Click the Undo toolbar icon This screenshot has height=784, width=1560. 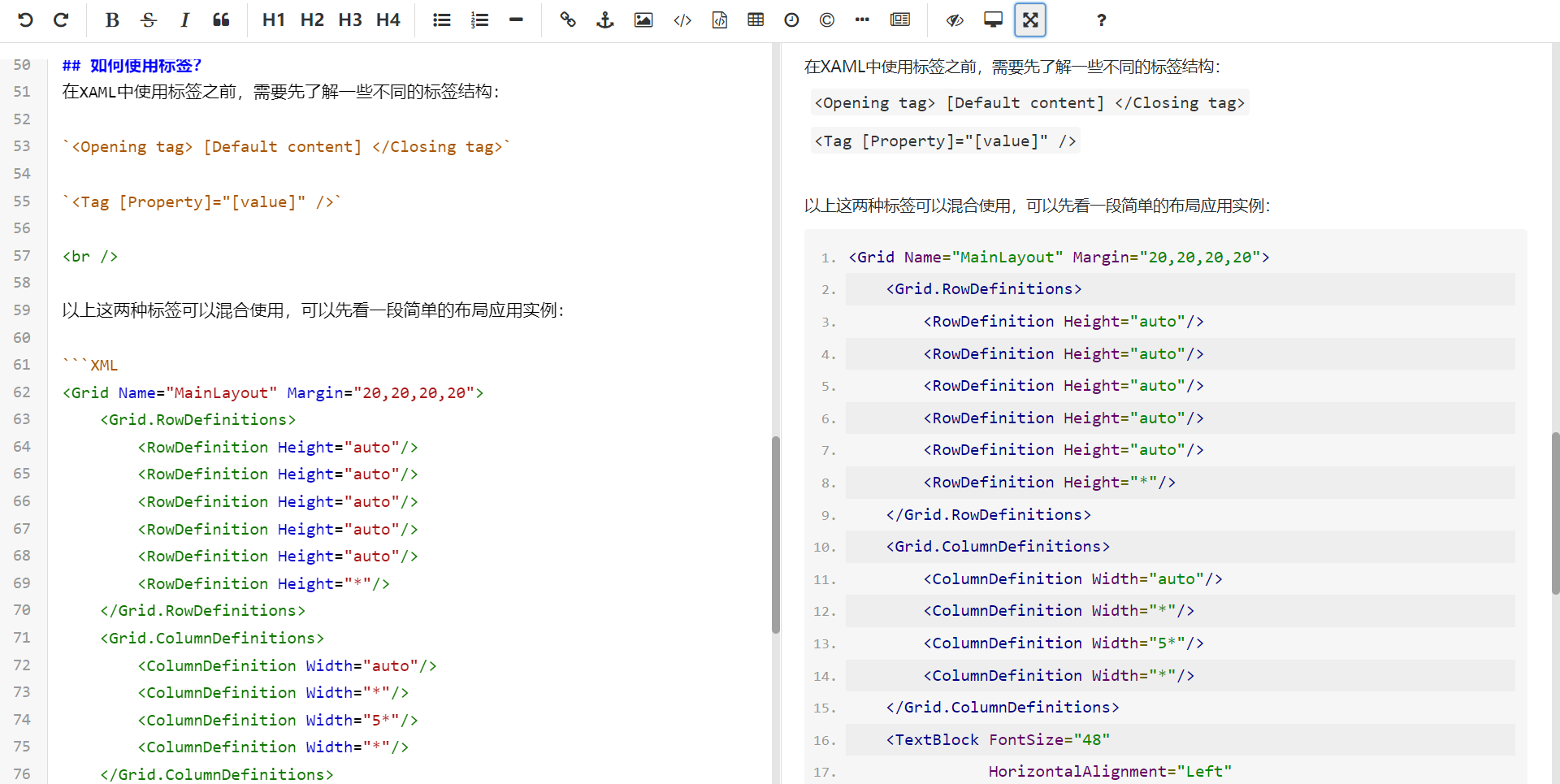point(26,20)
